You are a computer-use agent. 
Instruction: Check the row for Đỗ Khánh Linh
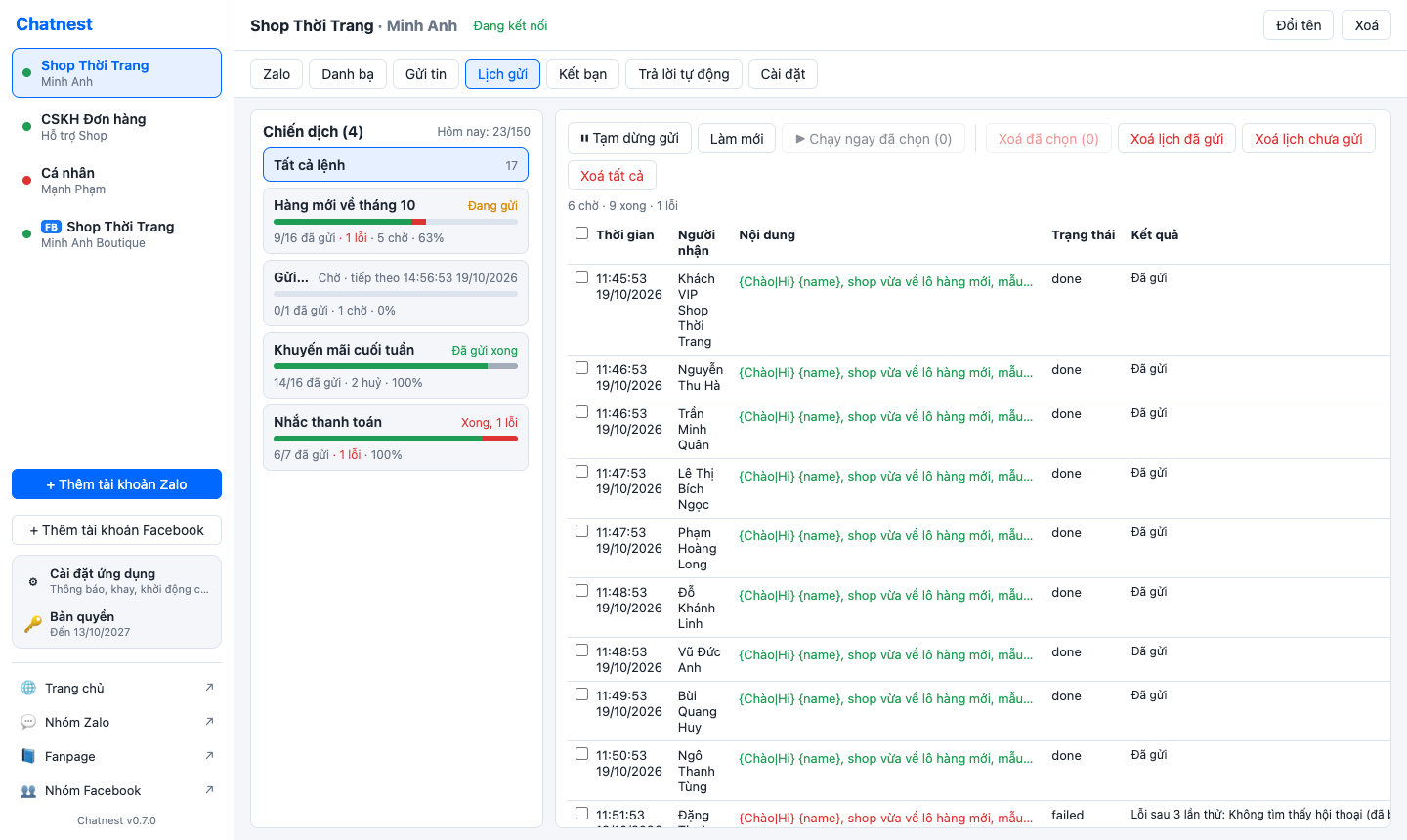pyautogui.click(x=581, y=591)
